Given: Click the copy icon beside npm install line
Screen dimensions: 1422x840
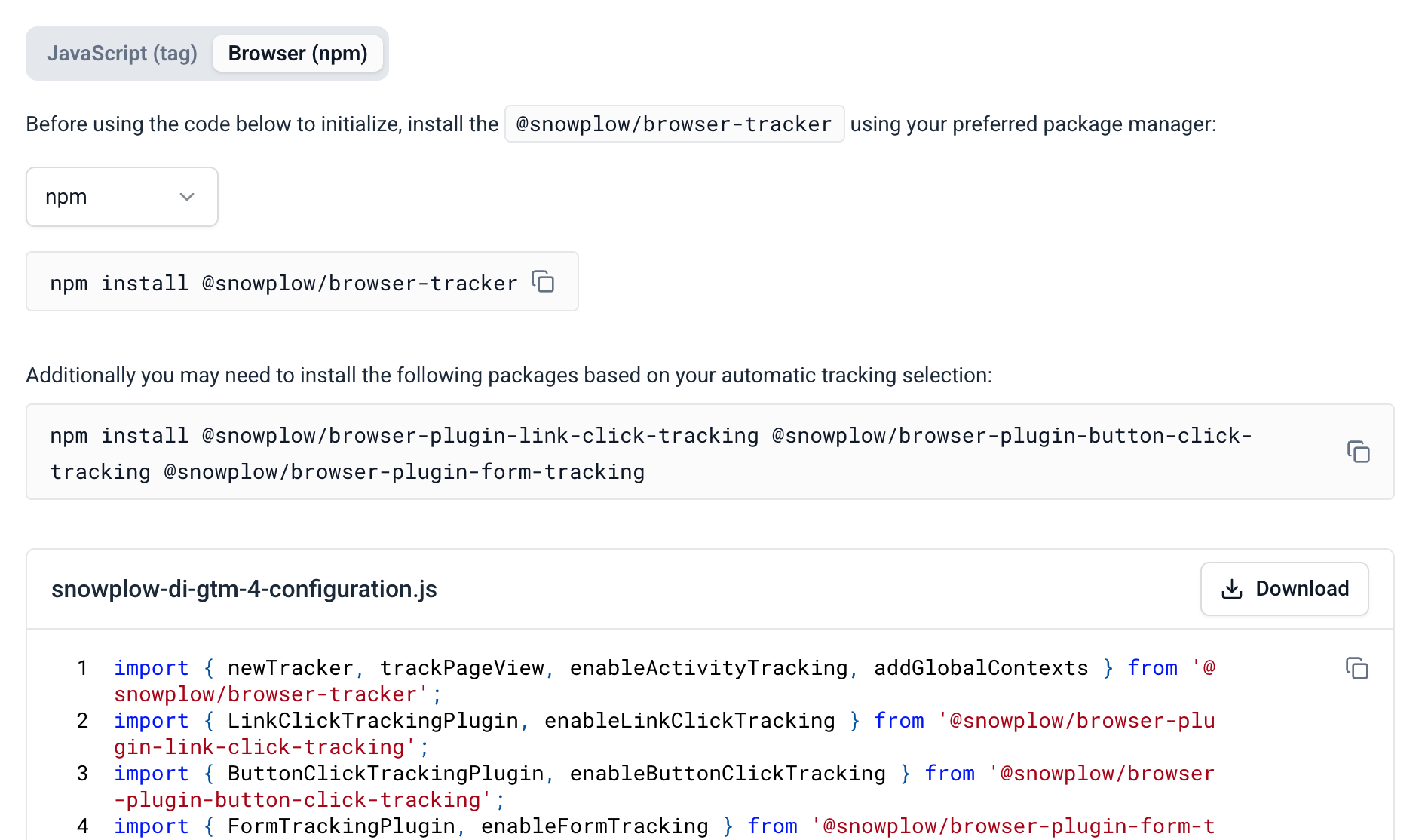Looking at the screenshot, I should (544, 282).
